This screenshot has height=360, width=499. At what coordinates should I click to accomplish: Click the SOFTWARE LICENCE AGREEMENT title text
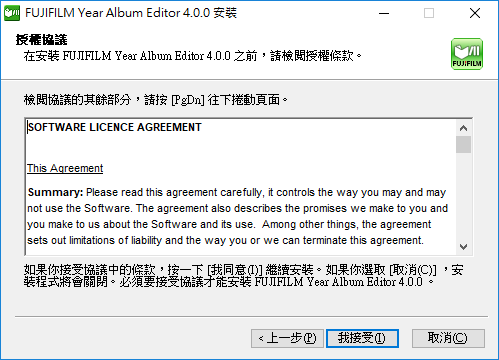click(x=114, y=127)
